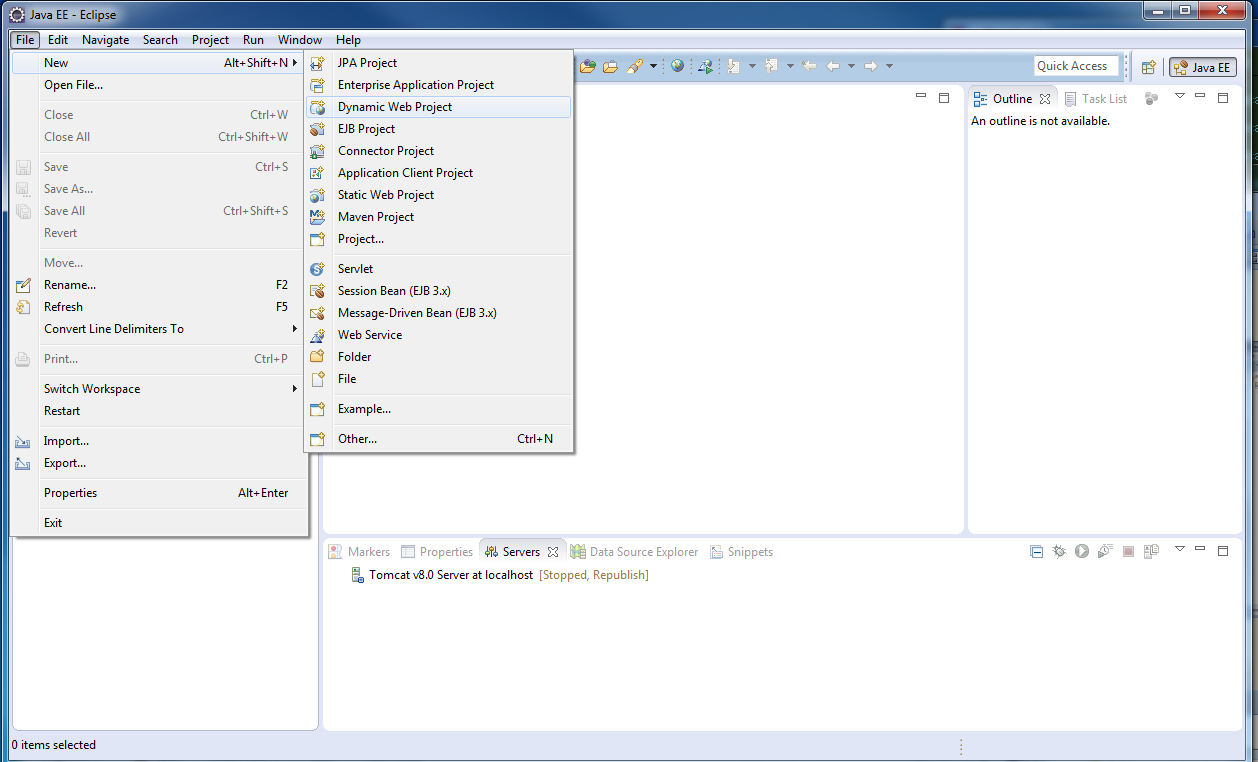Screen dimensions: 1258x762
Task: Open the Outline view menu triangle
Action: pos(1179,96)
